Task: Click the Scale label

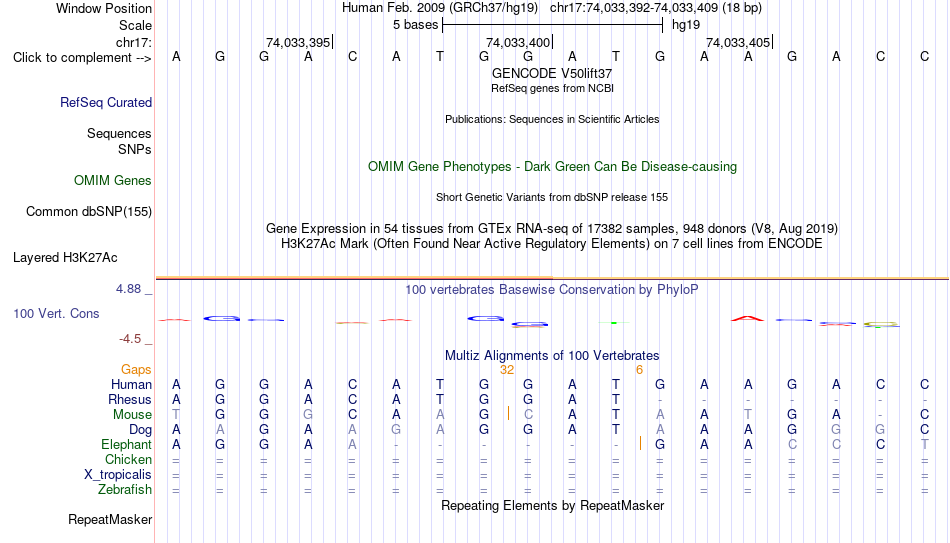Action: coord(136,25)
